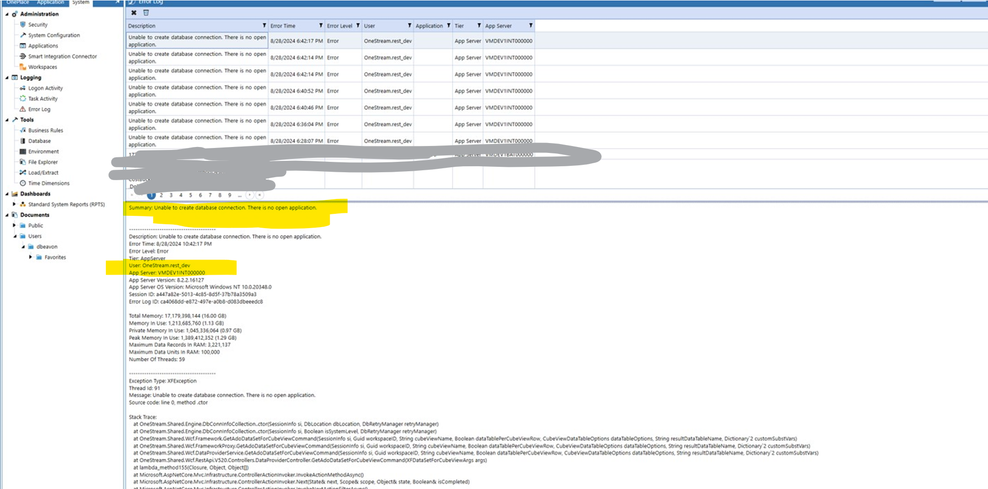This screenshot has height=489, width=988.
Task: Click the Logon Activity icon
Action: [x=23, y=88]
